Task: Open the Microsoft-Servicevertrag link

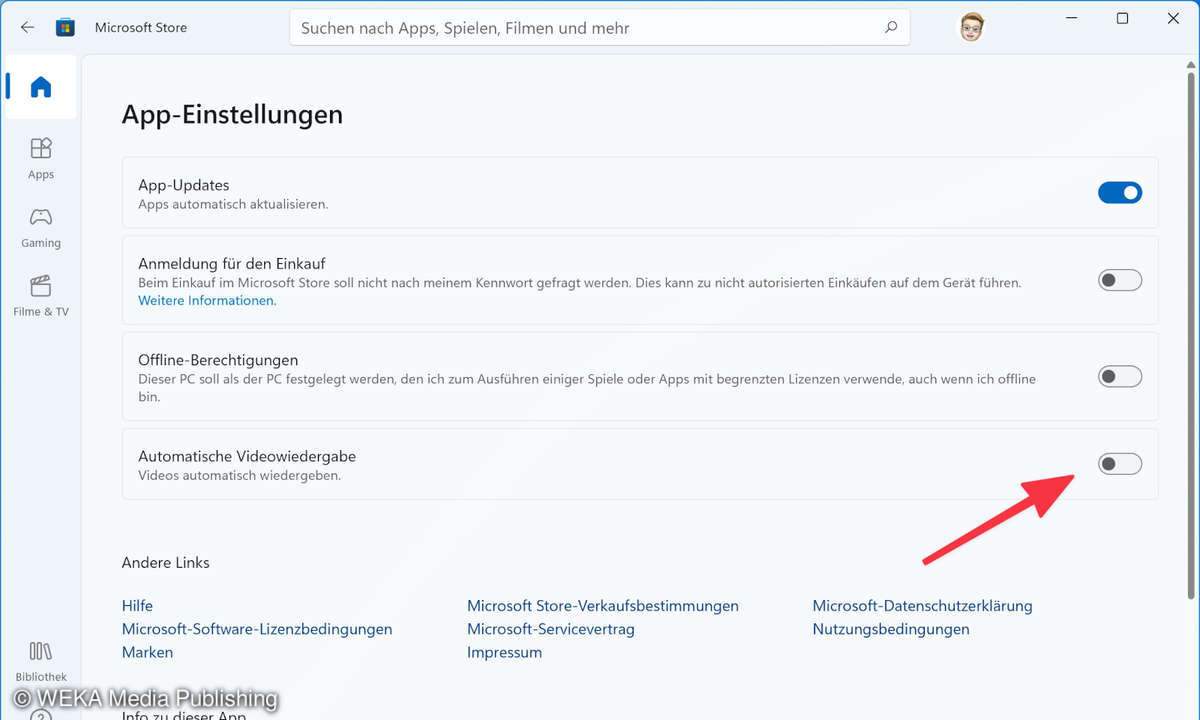Action: (x=551, y=629)
